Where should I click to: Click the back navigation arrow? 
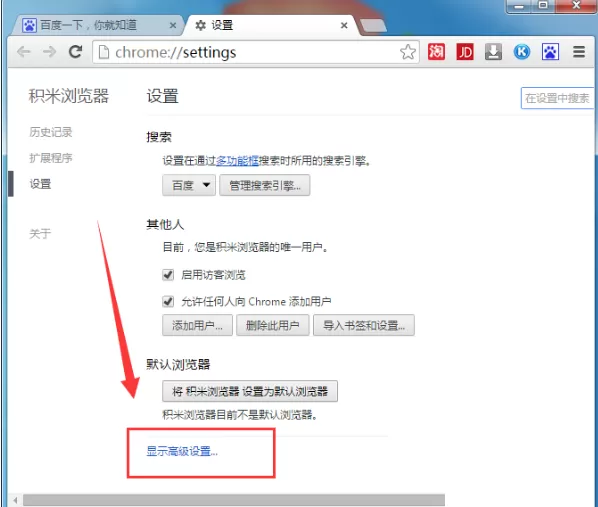[x=24, y=52]
